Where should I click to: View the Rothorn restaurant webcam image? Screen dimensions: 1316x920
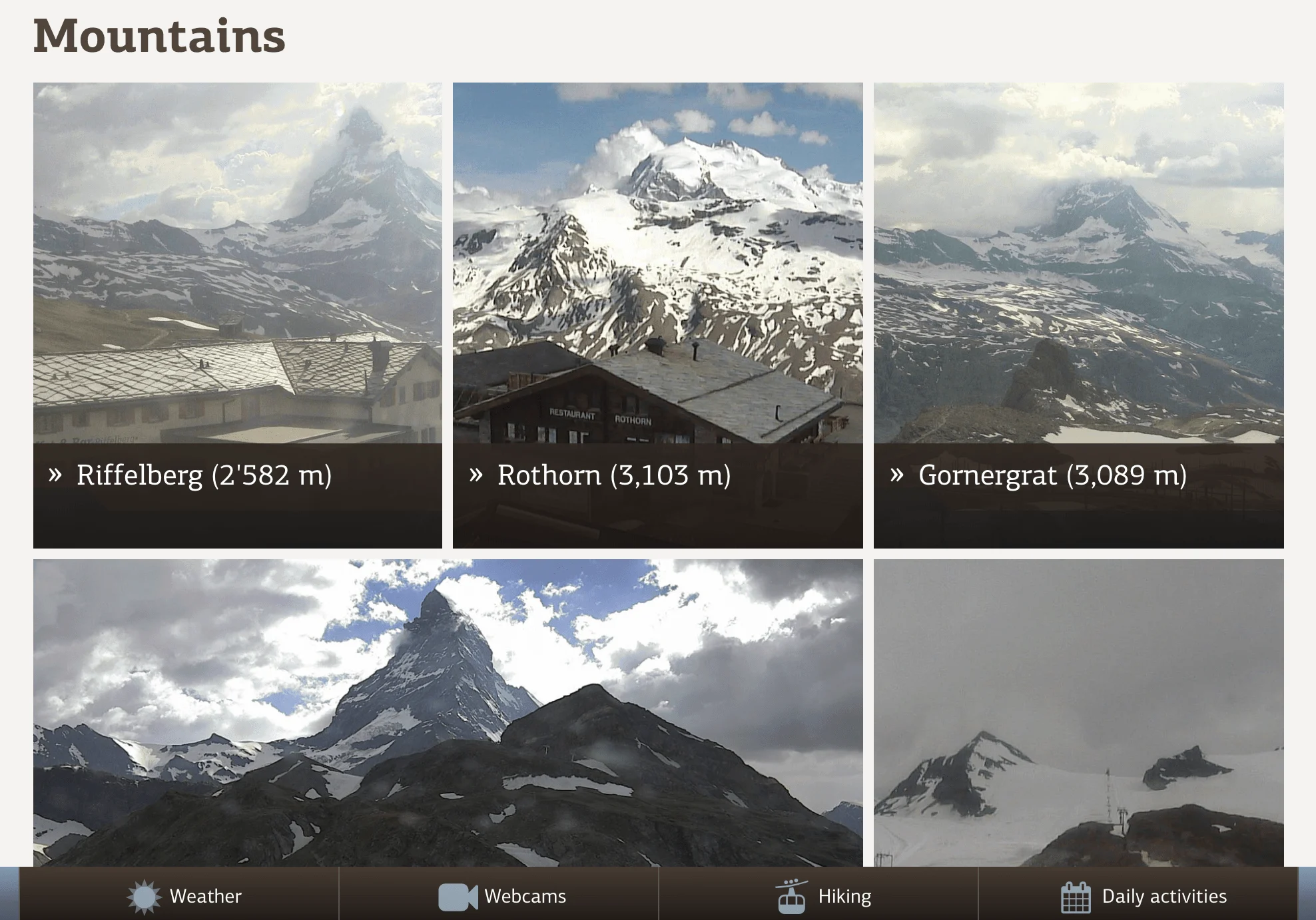[658, 263]
